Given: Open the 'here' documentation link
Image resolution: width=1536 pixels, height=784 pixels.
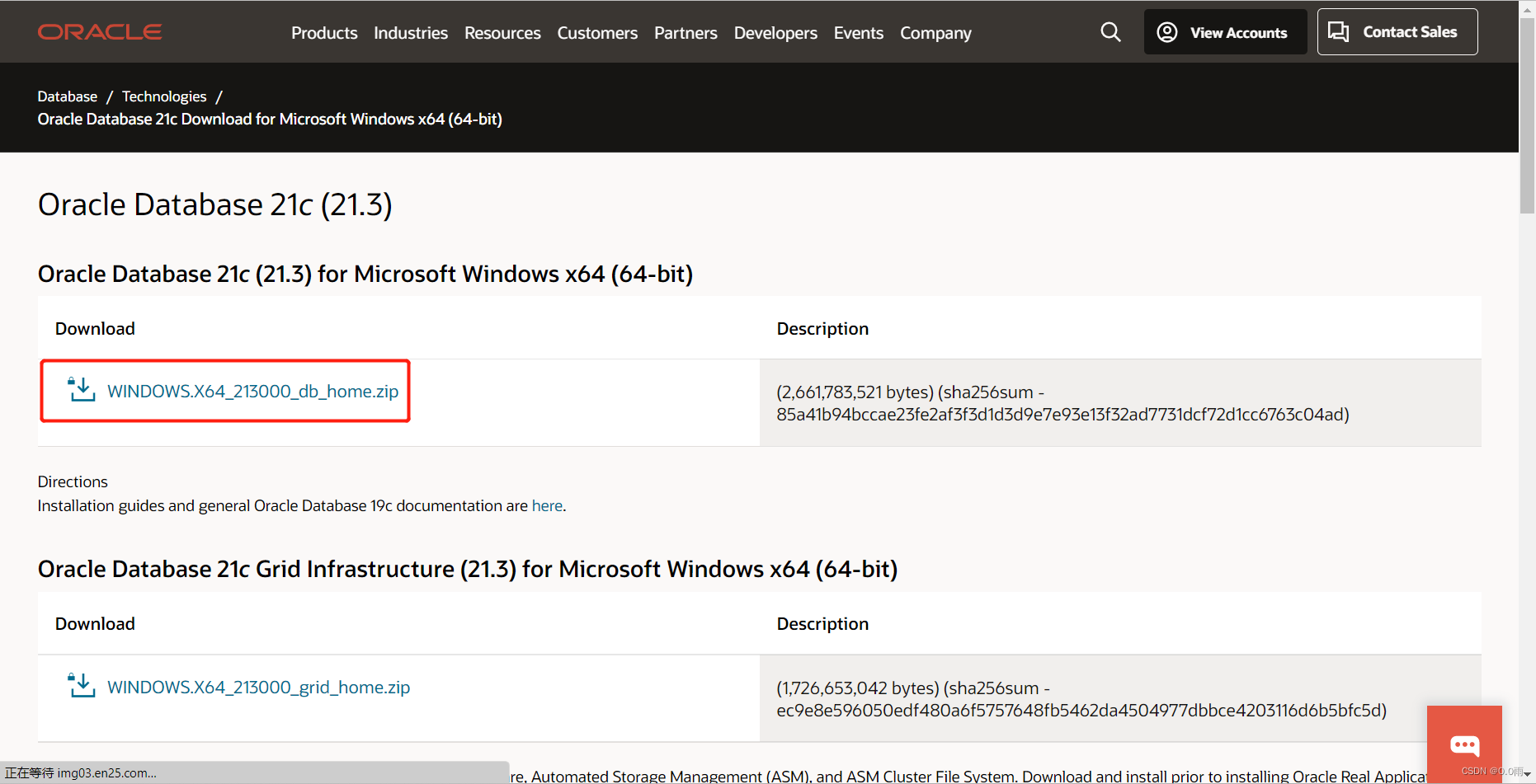Looking at the screenshot, I should pyautogui.click(x=547, y=505).
